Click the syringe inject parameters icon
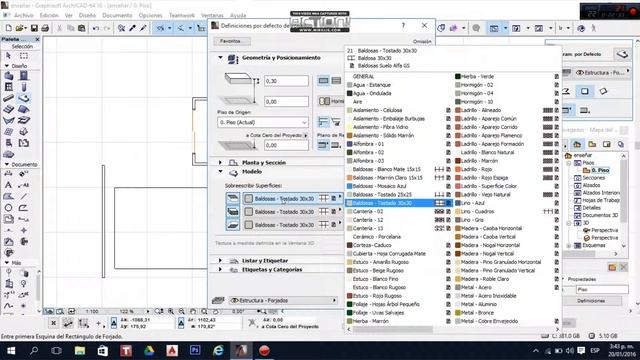Image resolution: width=640 pixels, height=360 pixels. coord(143,28)
